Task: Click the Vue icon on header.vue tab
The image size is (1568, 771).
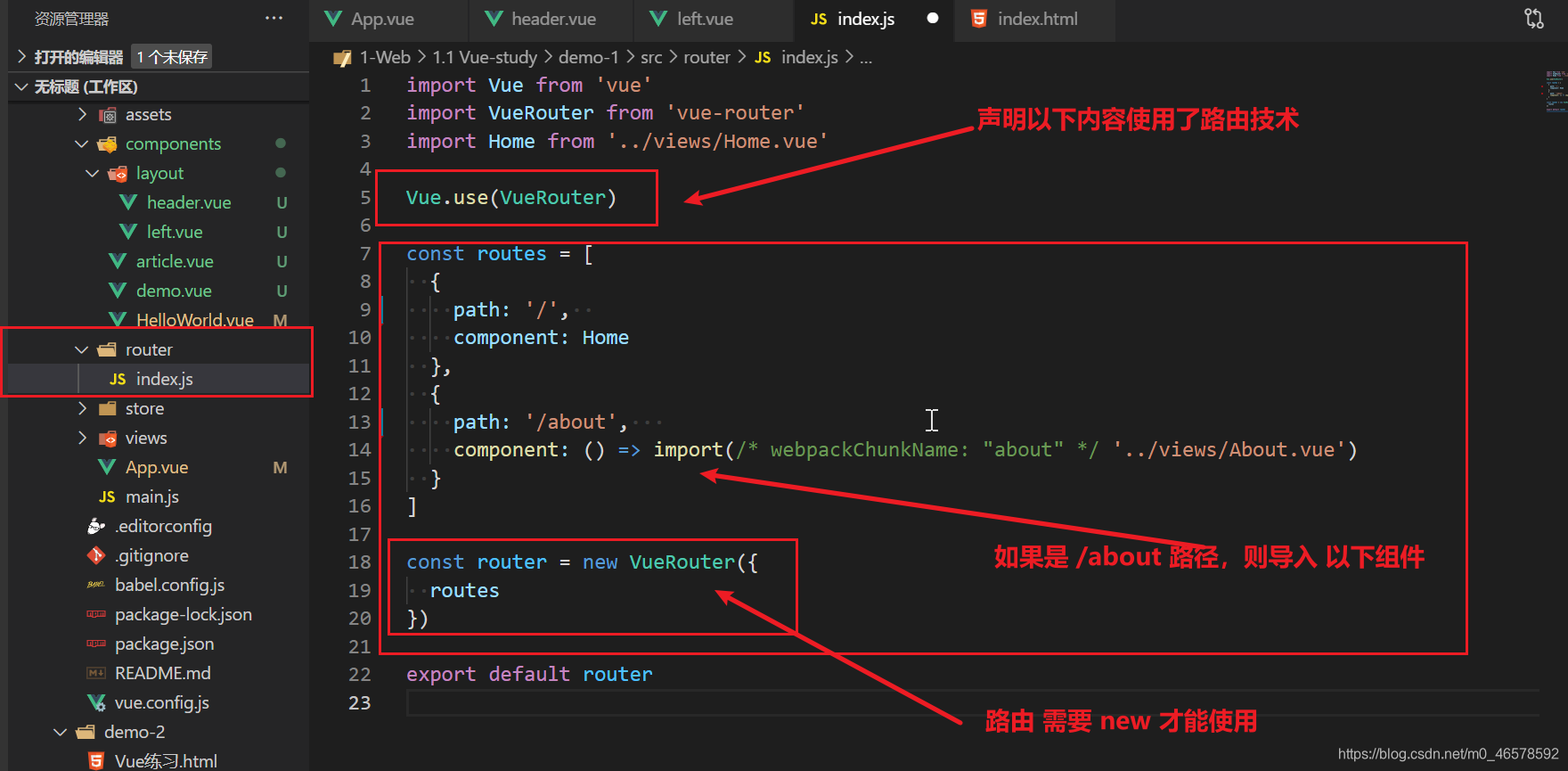Action: [494, 19]
